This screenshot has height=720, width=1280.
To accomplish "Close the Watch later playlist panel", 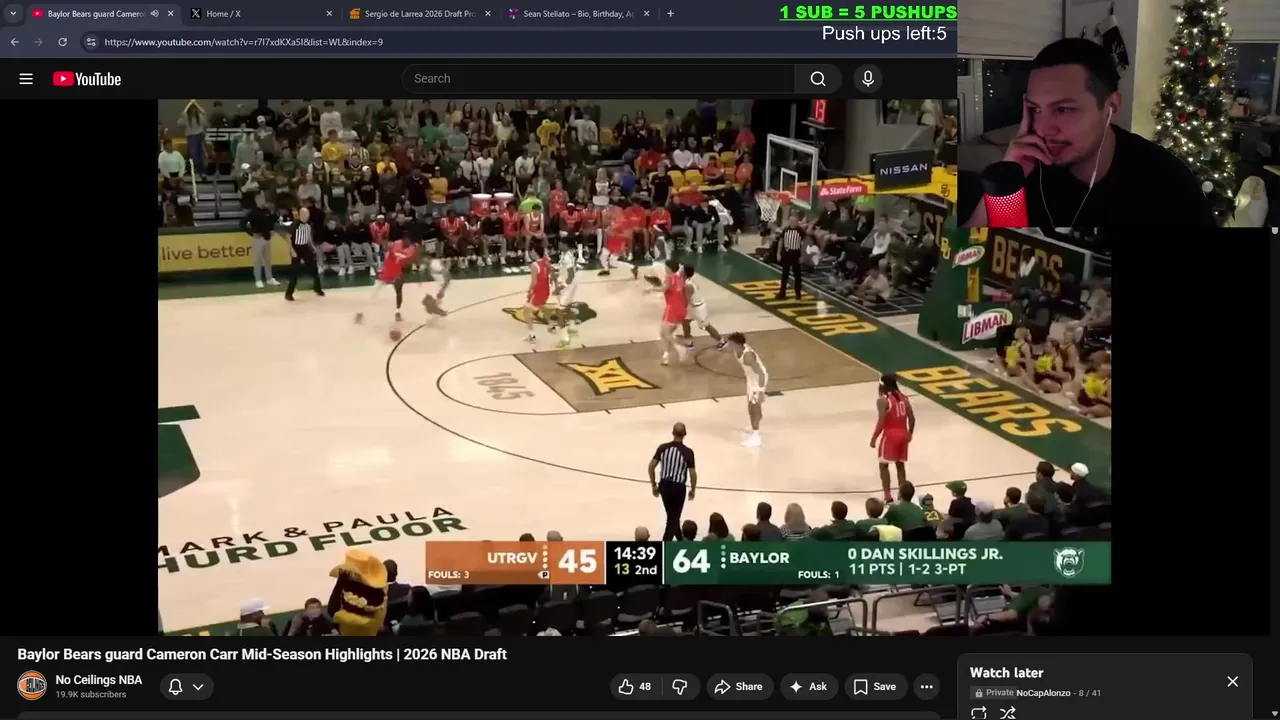I will pyautogui.click(x=1232, y=681).
